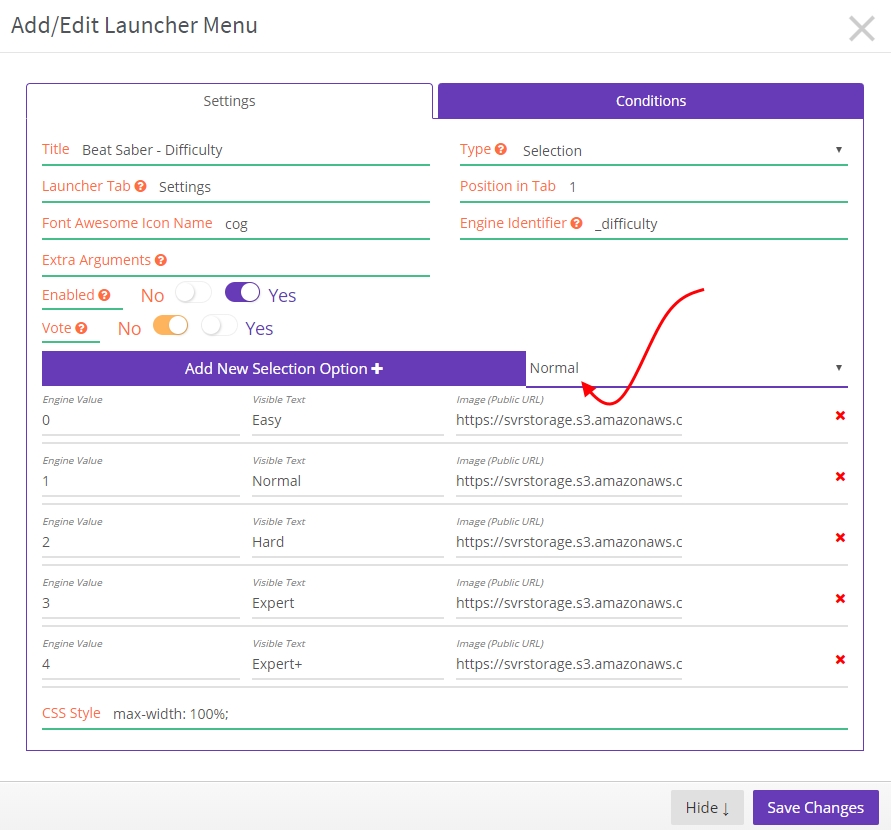This screenshot has height=830, width=891.
Task: Set Vote toggle to Yes
Action: [x=219, y=326]
